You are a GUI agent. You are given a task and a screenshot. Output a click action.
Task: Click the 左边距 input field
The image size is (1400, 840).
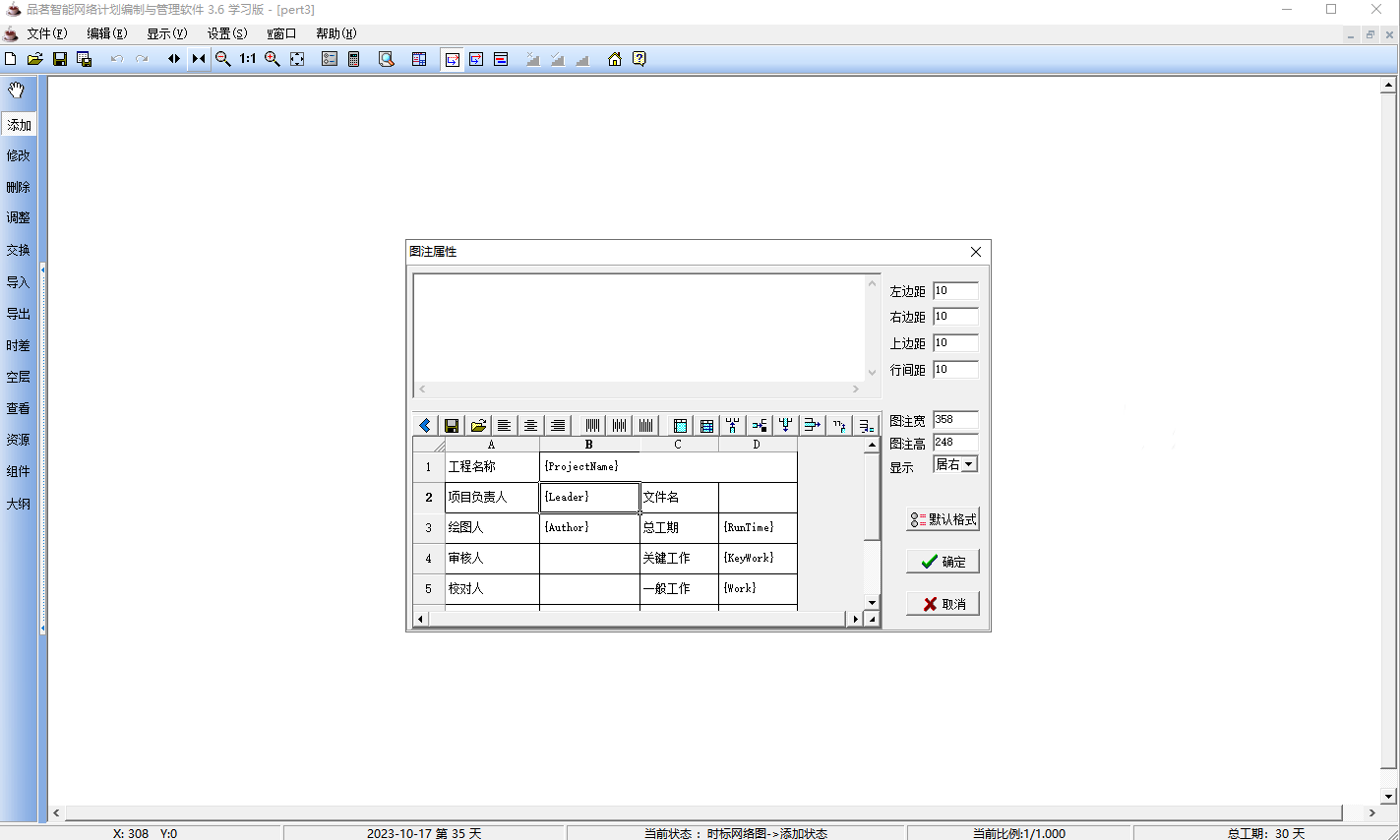955,291
